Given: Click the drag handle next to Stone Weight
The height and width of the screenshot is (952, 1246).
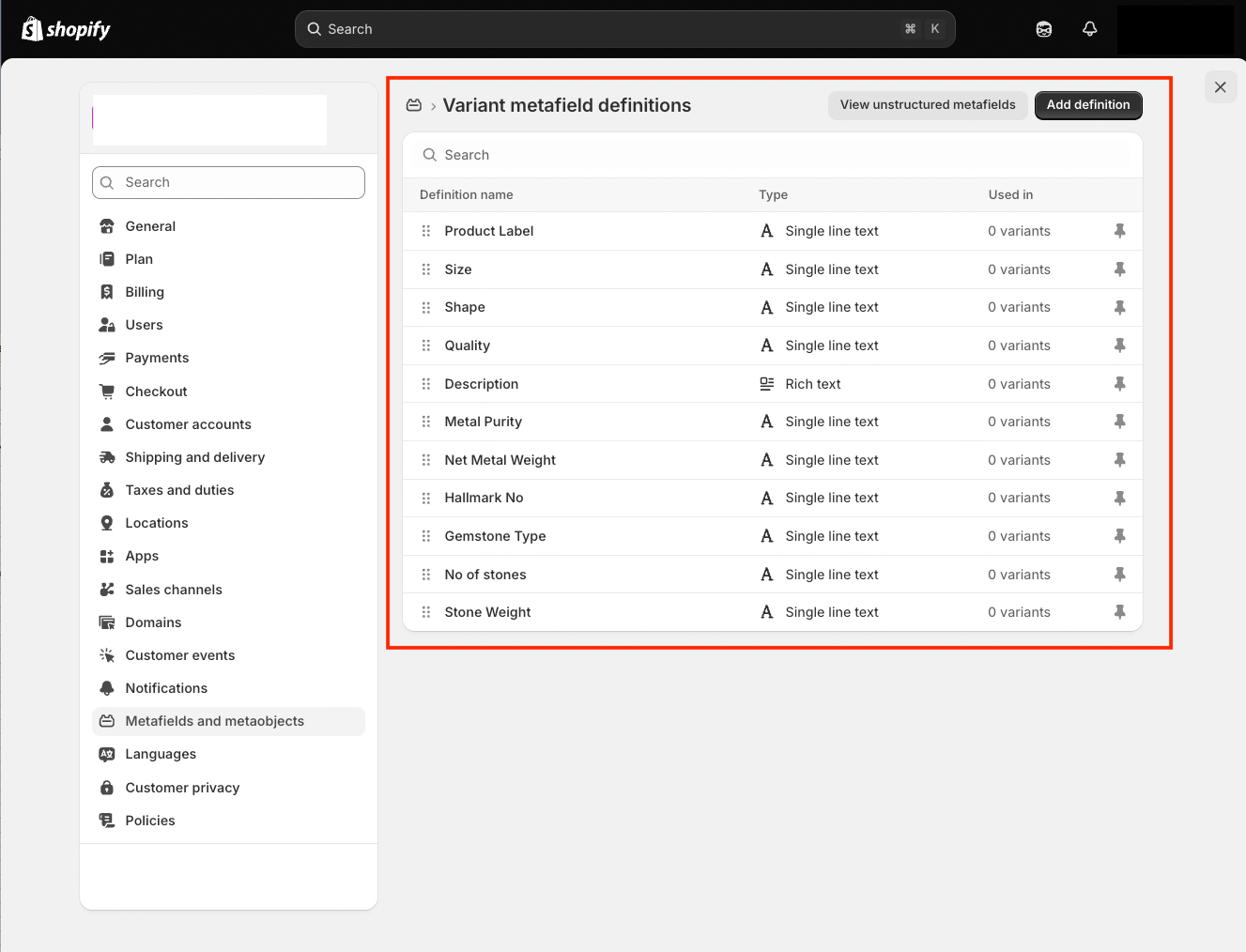Looking at the screenshot, I should tap(426, 612).
